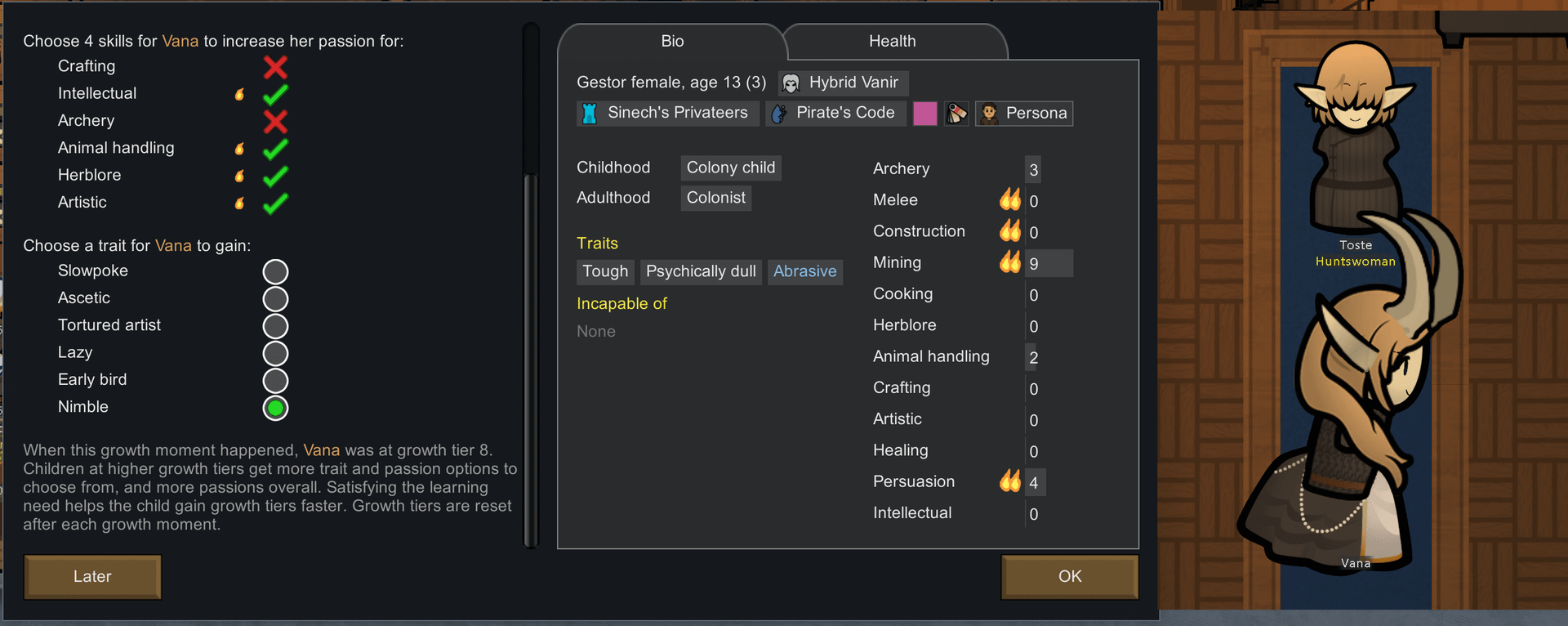Select the Early bird trait radio button
The image size is (1568, 626).
click(275, 381)
